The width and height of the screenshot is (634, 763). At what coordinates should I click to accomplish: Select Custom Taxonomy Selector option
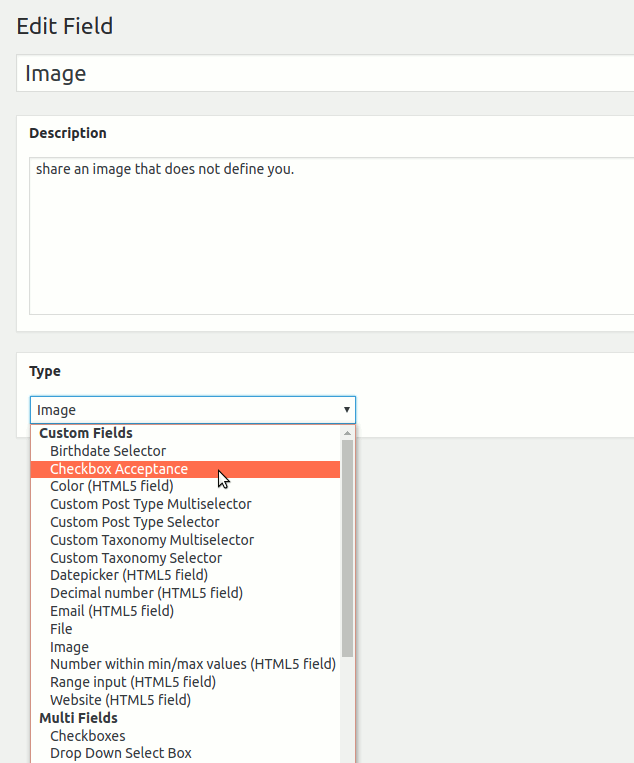(136, 558)
